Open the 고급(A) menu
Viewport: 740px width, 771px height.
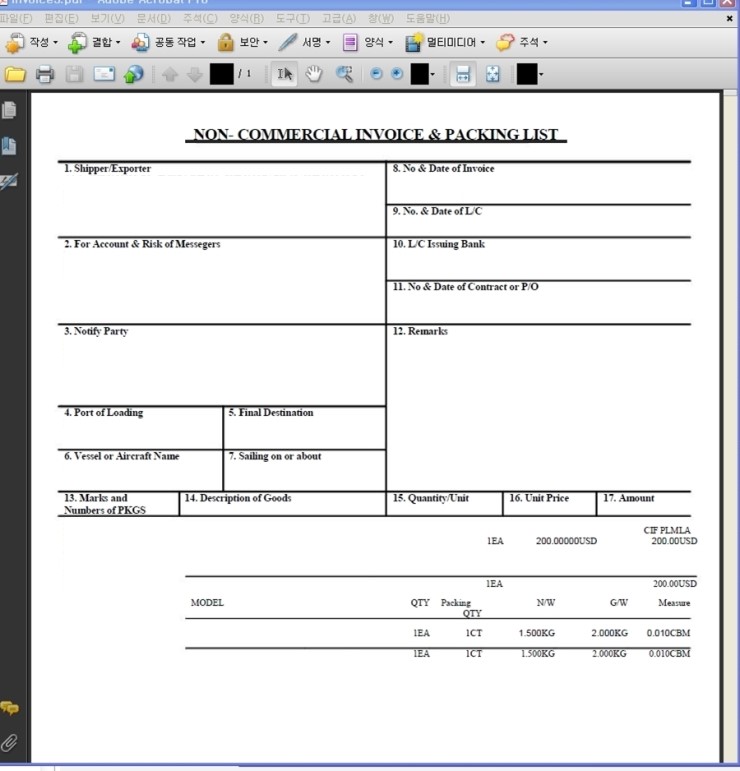point(339,19)
